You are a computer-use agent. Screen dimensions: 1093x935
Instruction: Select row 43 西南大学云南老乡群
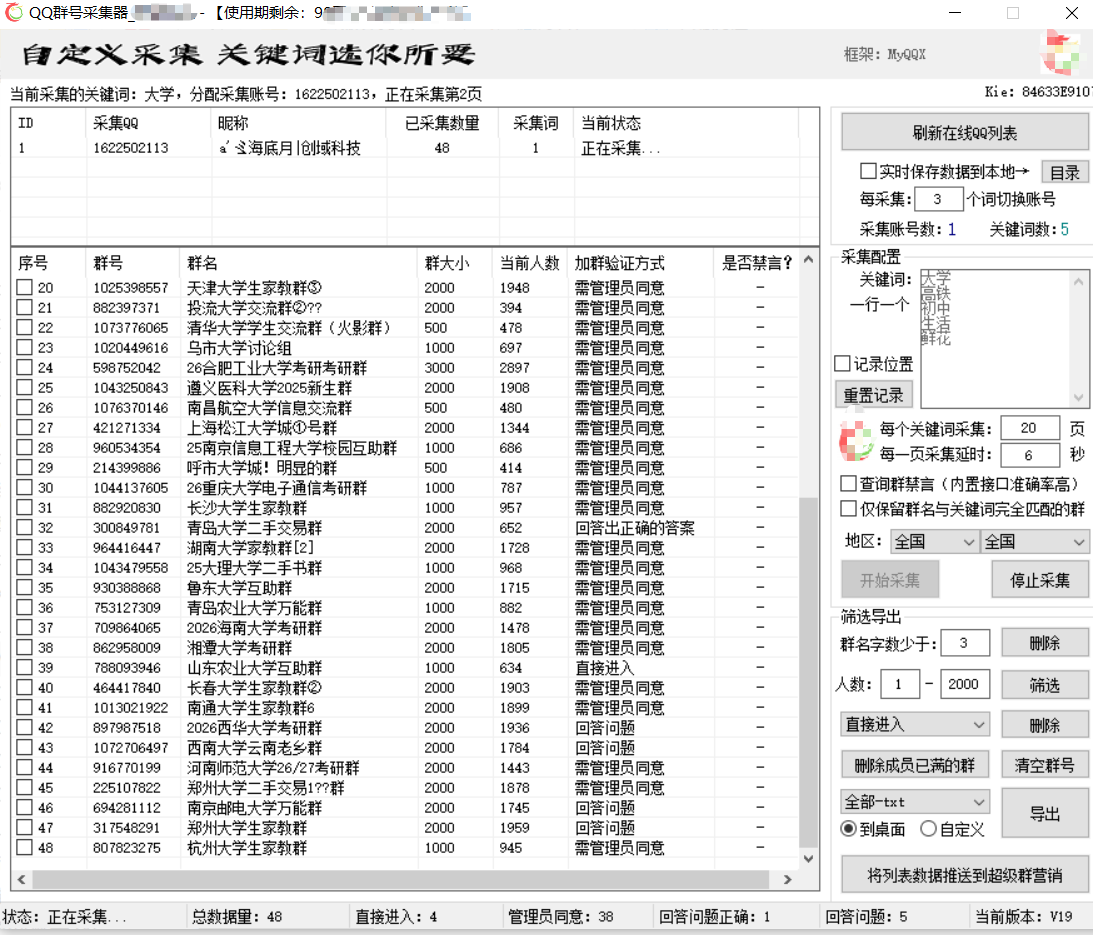click(x=407, y=747)
